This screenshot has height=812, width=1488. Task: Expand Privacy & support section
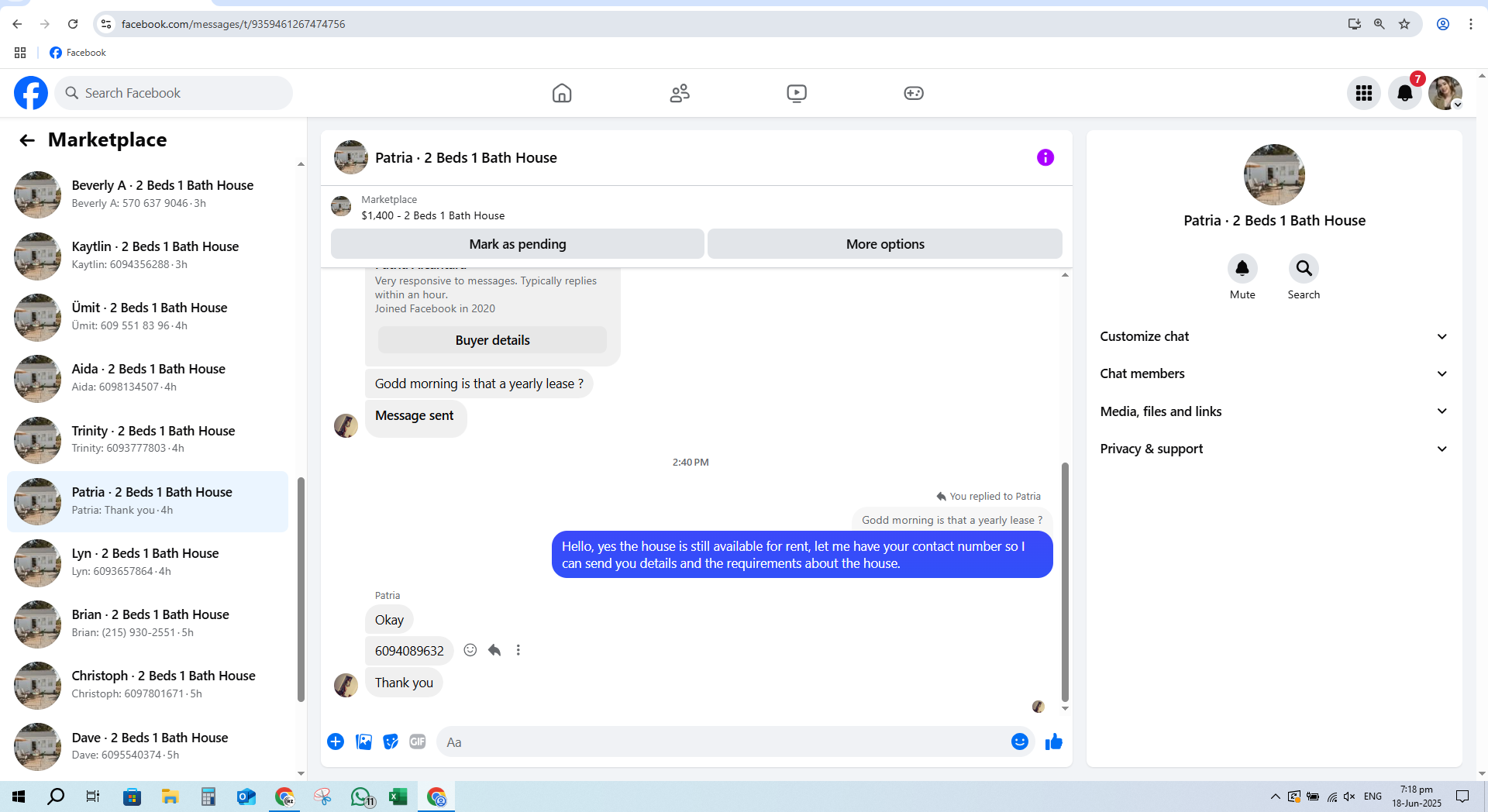tap(1274, 449)
